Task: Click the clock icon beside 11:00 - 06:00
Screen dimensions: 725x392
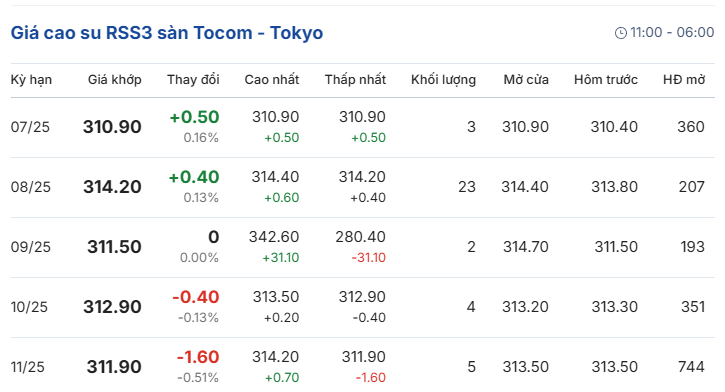Action: (x=621, y=33)
